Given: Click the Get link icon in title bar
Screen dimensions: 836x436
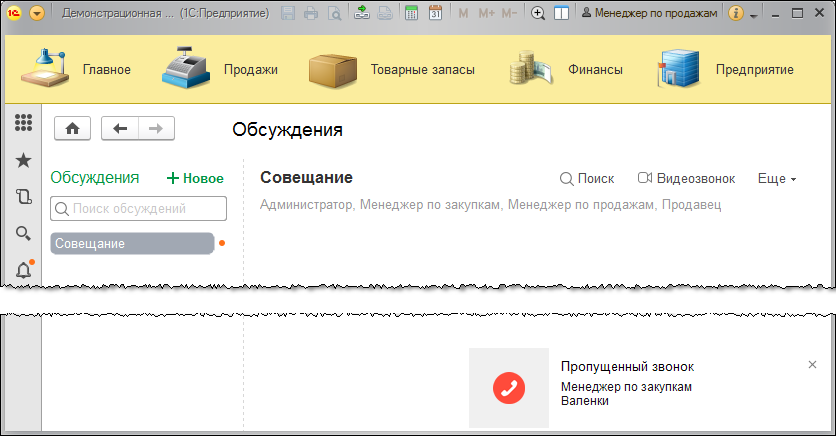Looking at the screenshot, I should (x=362, y=13).
